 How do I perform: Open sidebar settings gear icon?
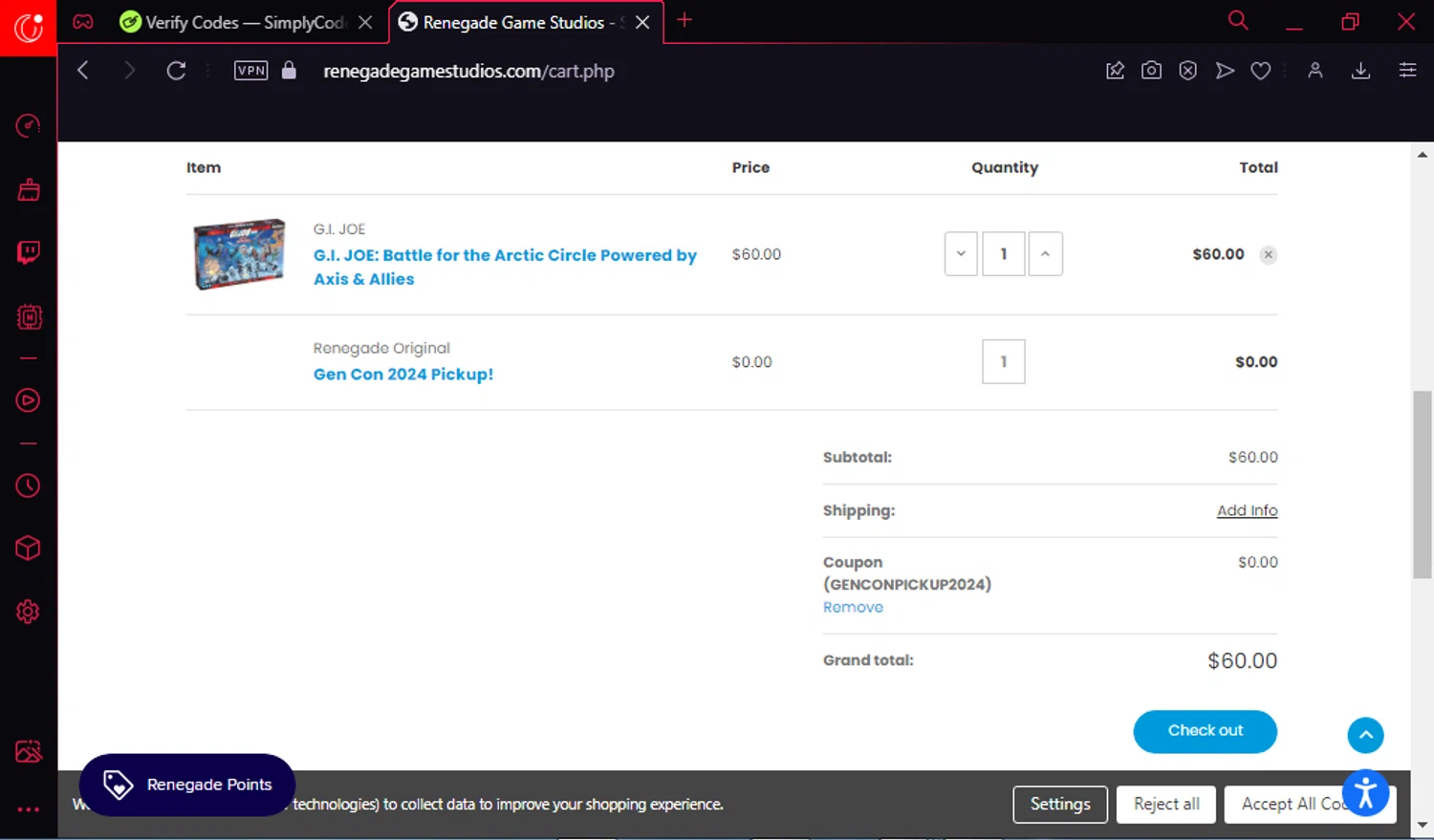click(28, 612)
